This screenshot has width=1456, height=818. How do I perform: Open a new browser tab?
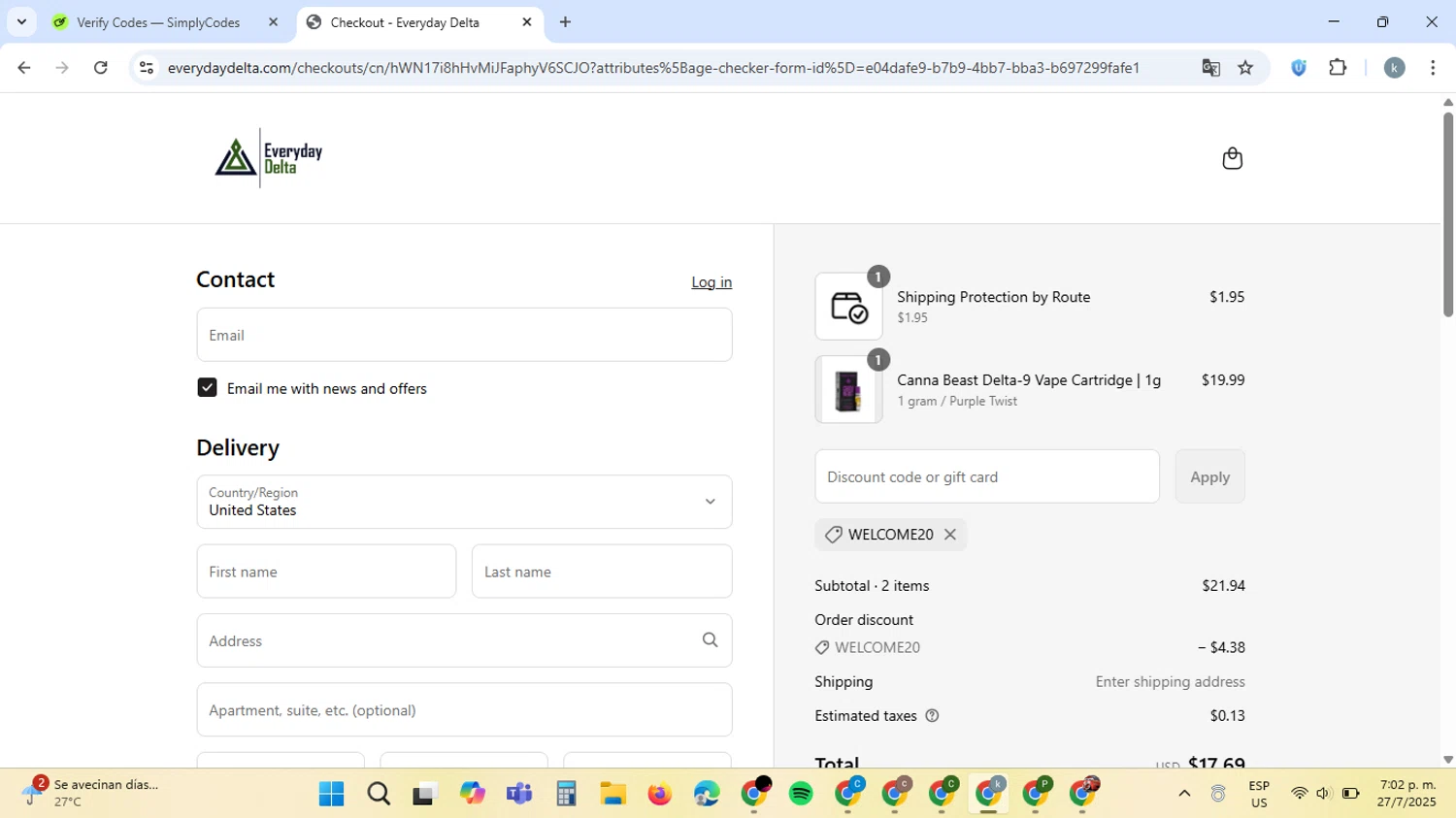[565, 22]
